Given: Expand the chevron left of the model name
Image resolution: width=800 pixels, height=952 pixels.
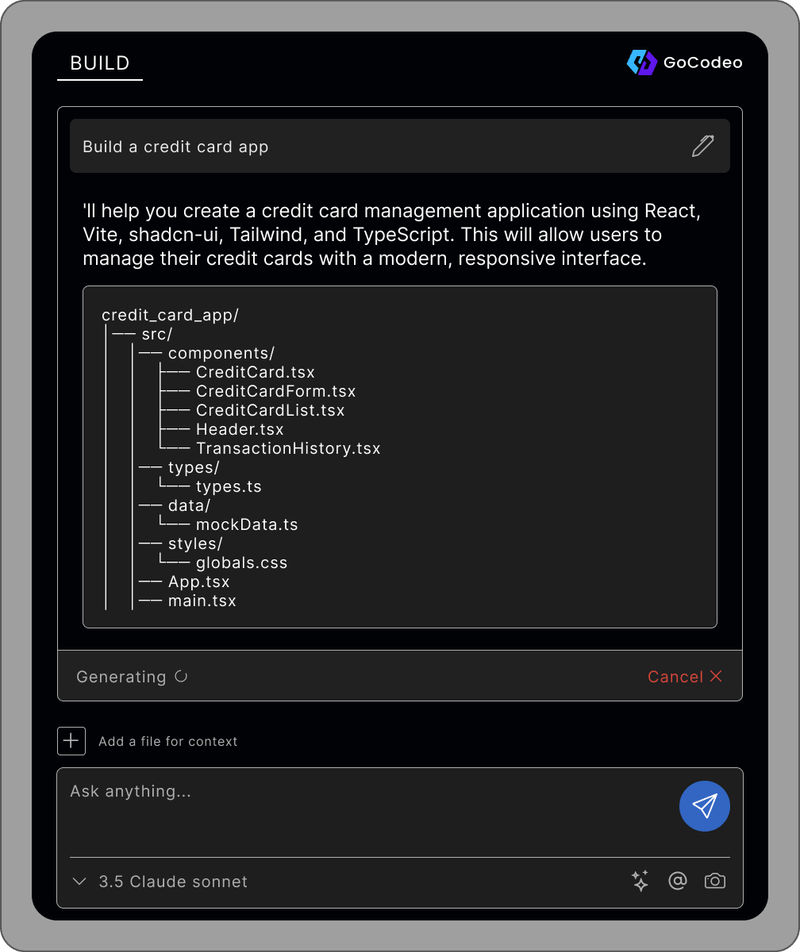Looking at the screenshot, I should pos(79,881).
